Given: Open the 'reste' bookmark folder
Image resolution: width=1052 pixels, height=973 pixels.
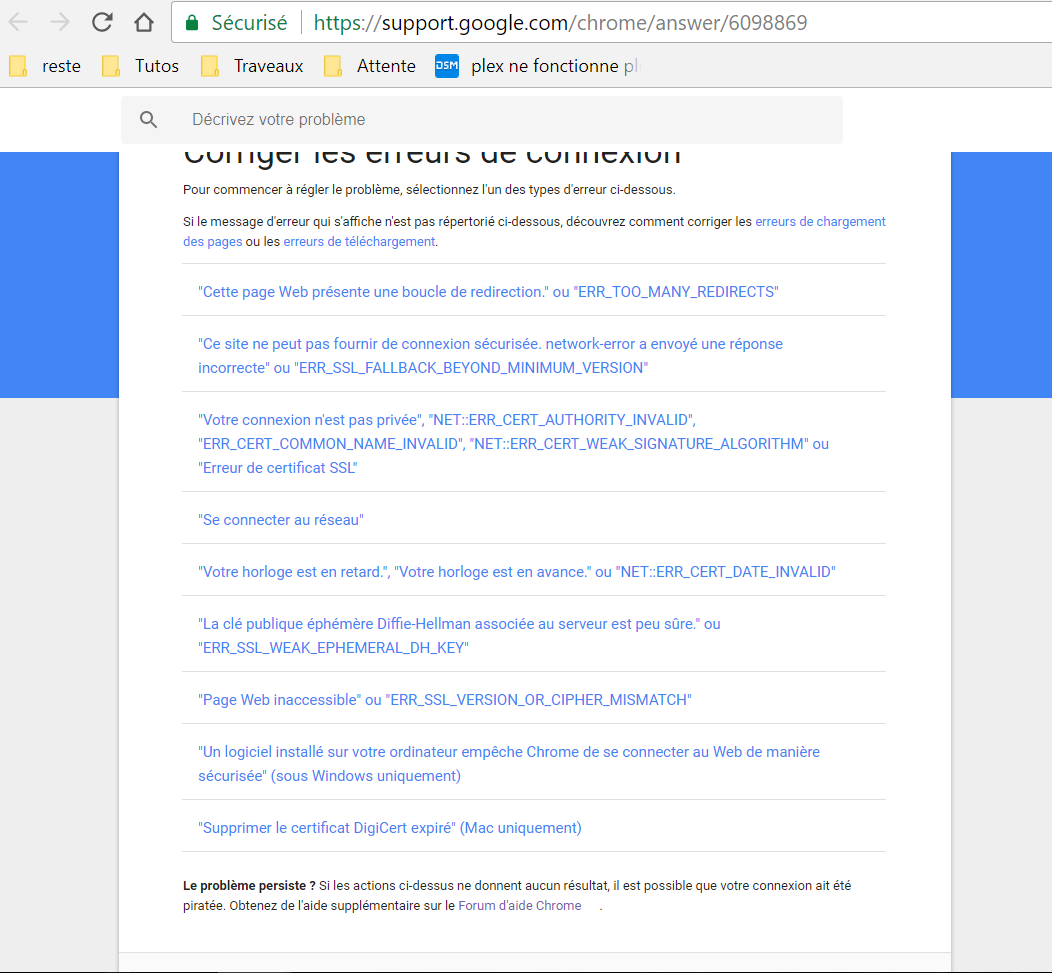Looking at the screenshot, I should [x=45, y=66].
